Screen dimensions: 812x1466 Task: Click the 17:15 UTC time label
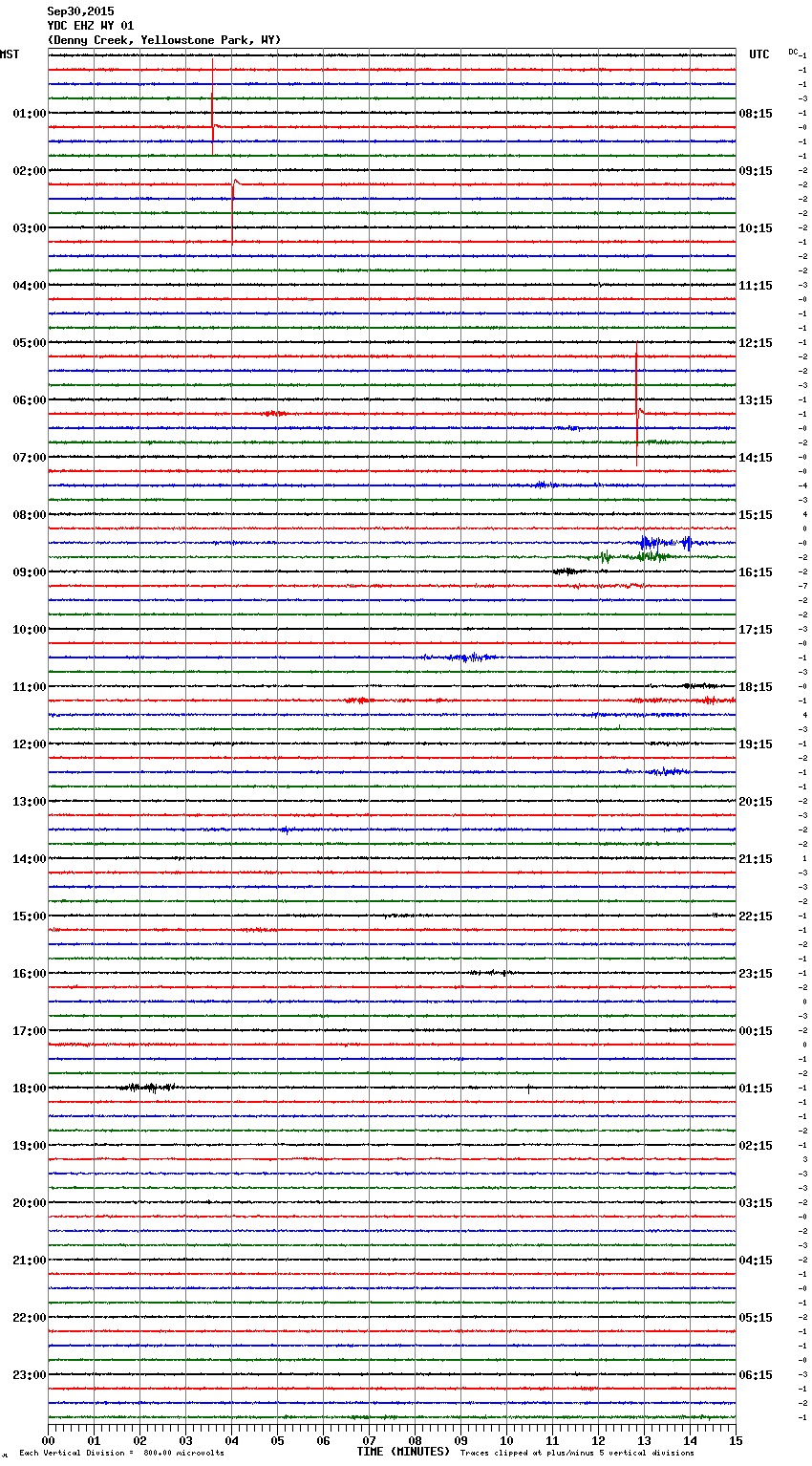click(x=756, y=630)
